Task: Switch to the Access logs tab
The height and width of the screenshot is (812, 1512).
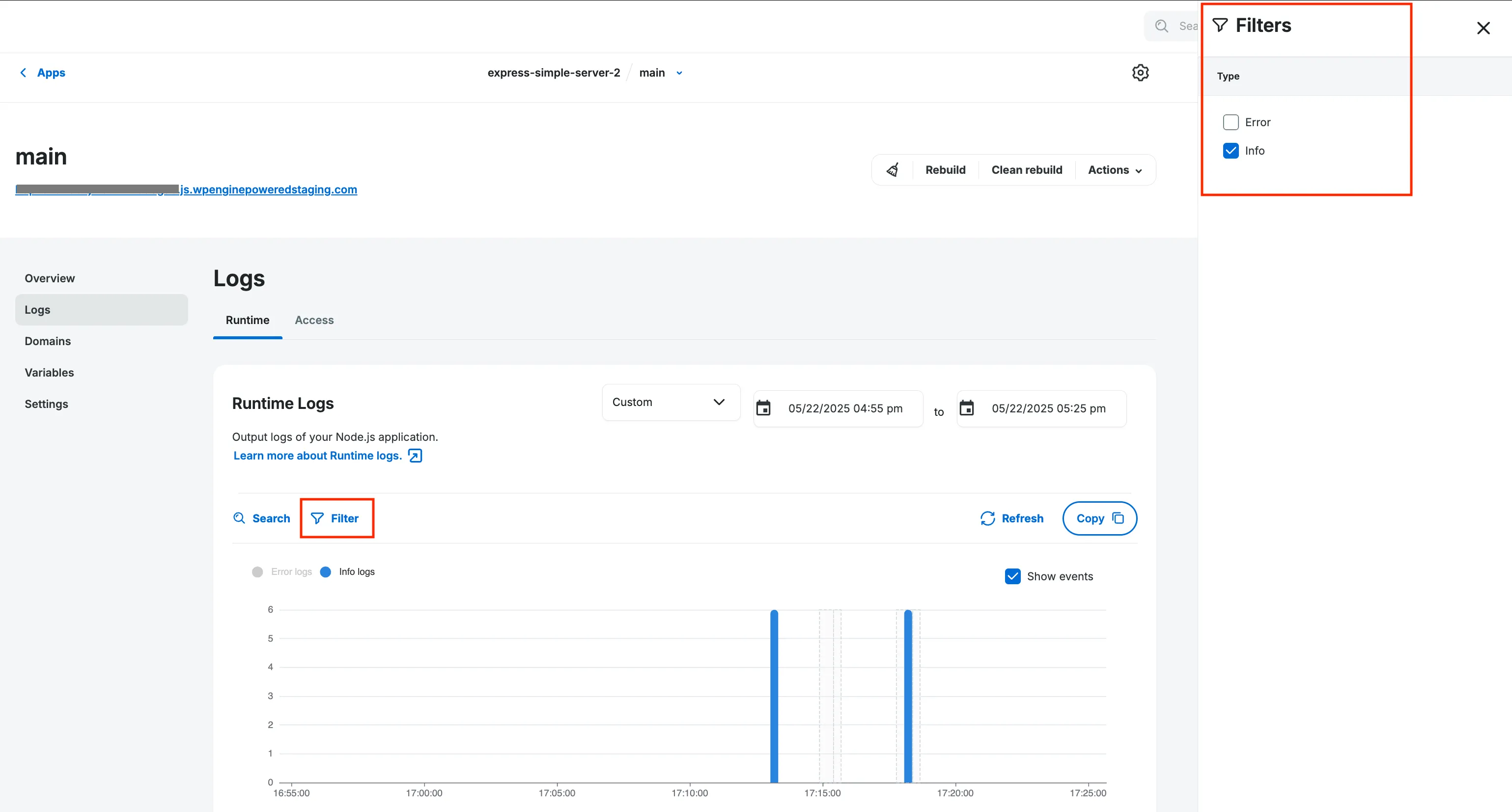Action: [x=314, y=321]
